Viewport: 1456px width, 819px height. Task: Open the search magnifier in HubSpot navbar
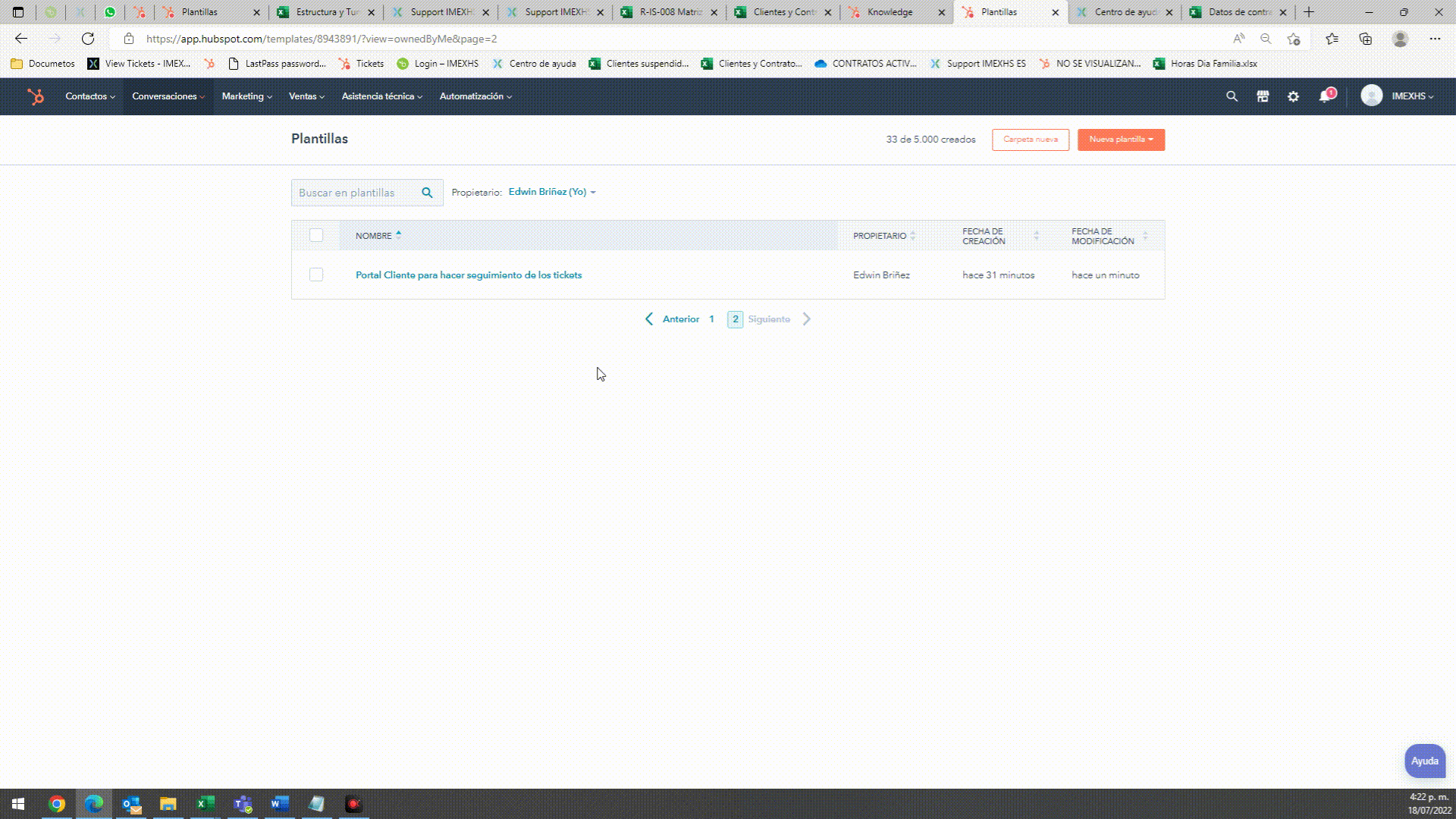1232,96
